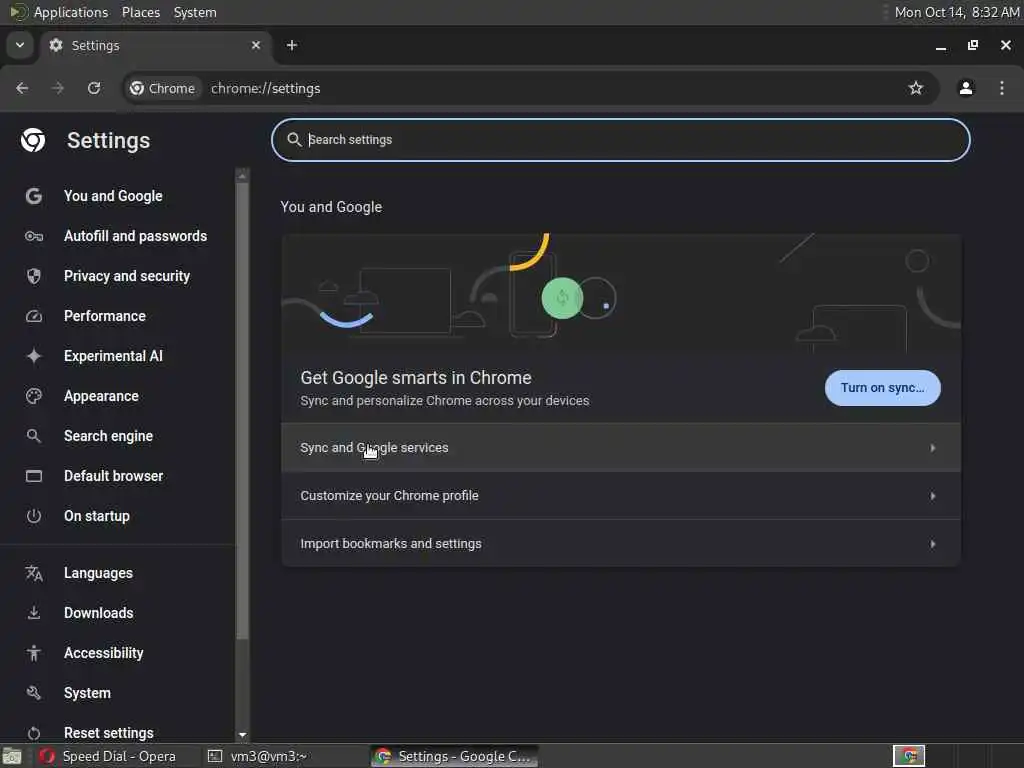Click sidebar scrollbar up arrow
The height and width of the screenshot is (768, 1024).
pos(242,175)
